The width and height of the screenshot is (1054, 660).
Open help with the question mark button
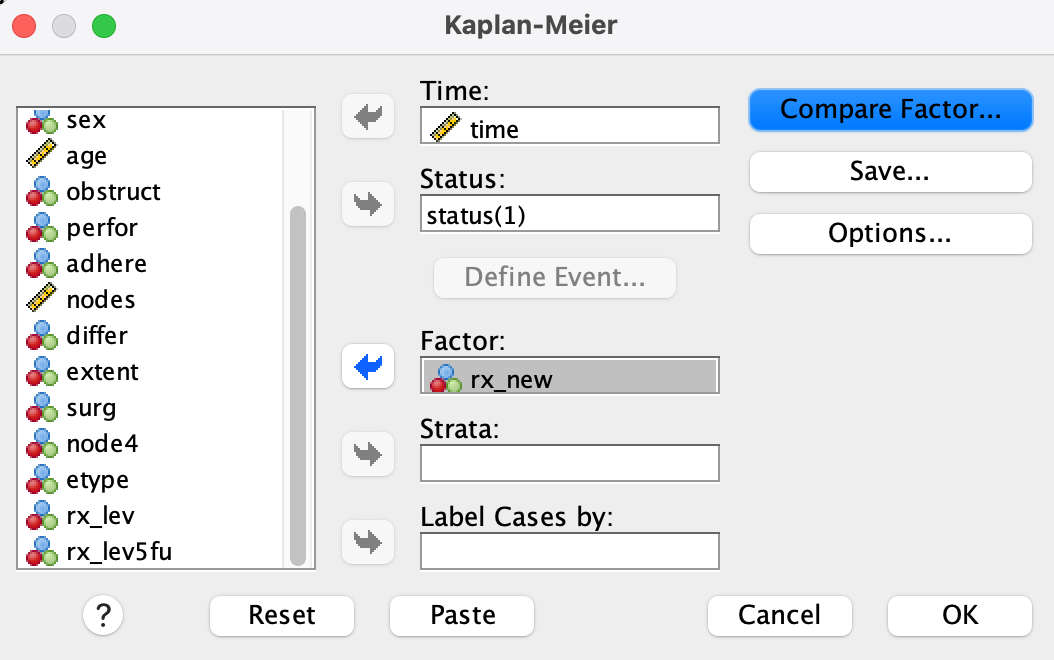pos(103,614)
